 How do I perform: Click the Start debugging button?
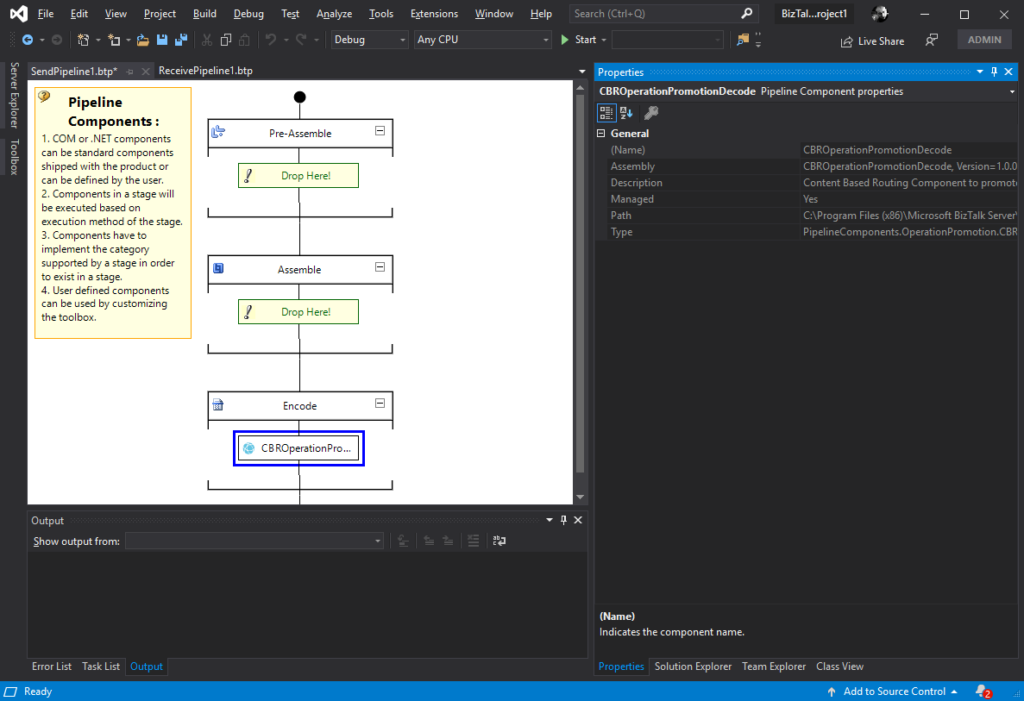coord(578,40)
